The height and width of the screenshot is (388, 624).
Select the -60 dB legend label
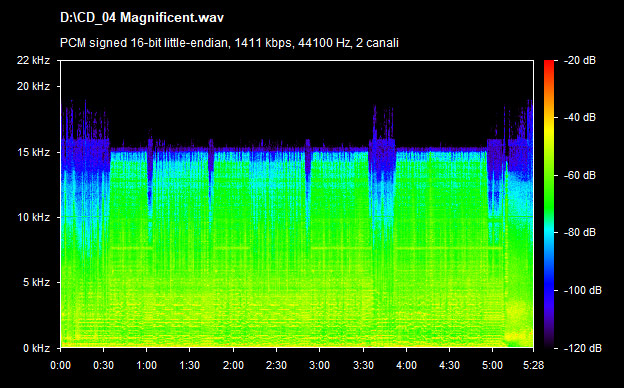pos(580,175)
